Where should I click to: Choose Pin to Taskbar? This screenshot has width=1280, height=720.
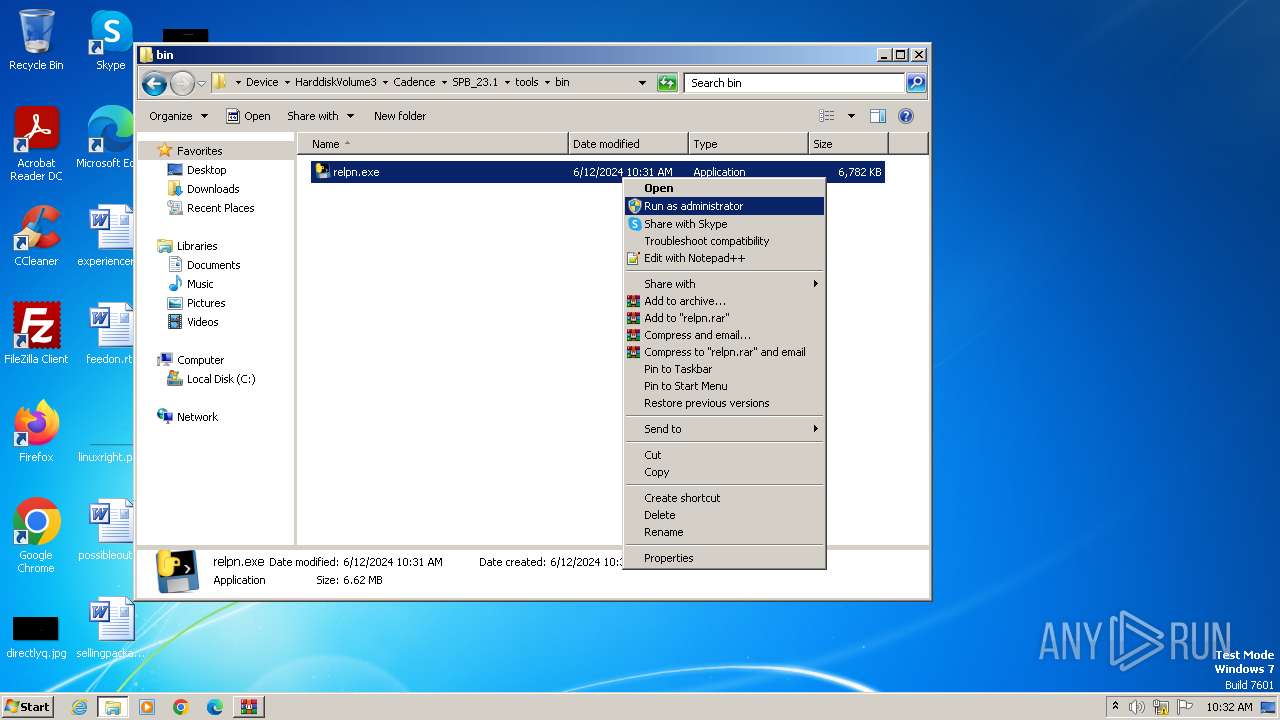pyautogui.click(x=724, y=369)
